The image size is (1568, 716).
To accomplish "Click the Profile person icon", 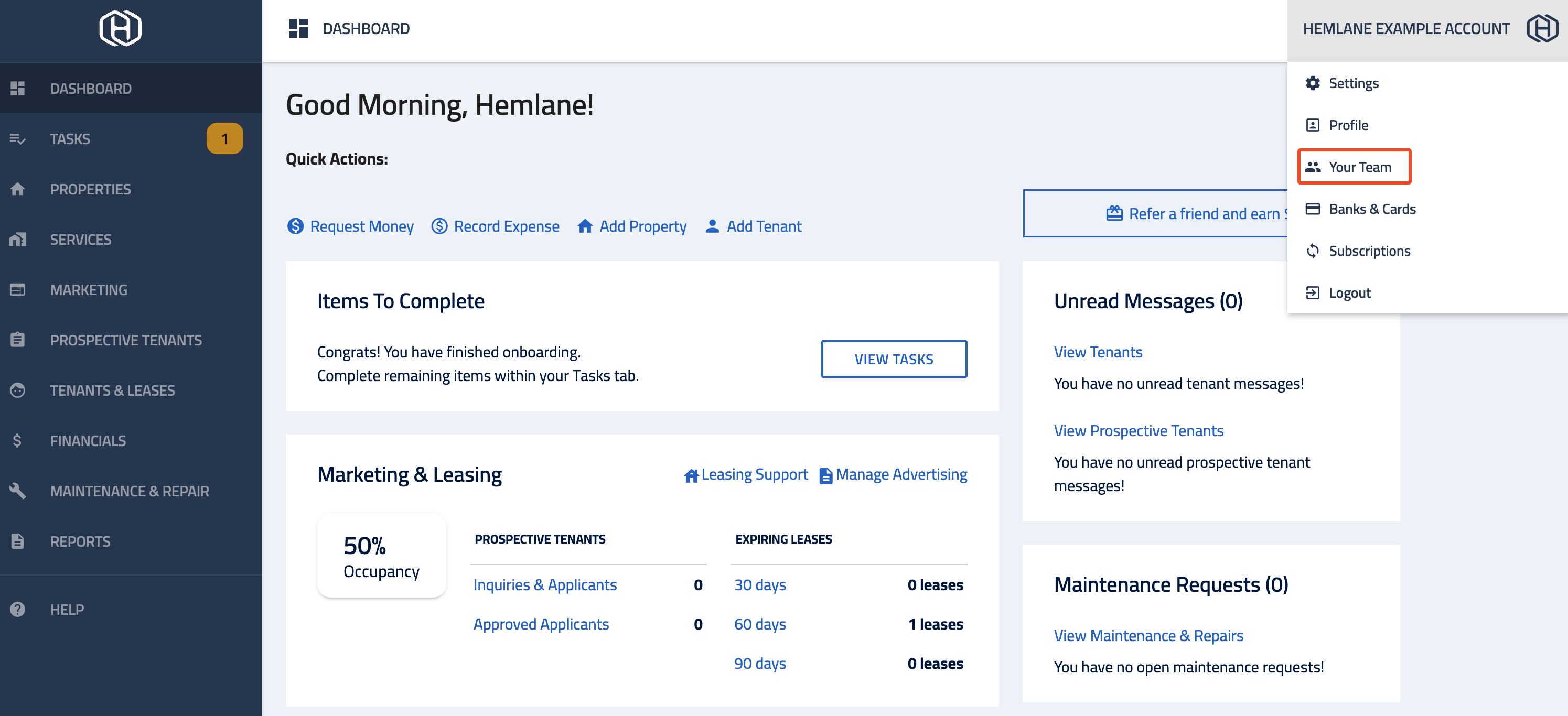I will [x=1313, y=125].
